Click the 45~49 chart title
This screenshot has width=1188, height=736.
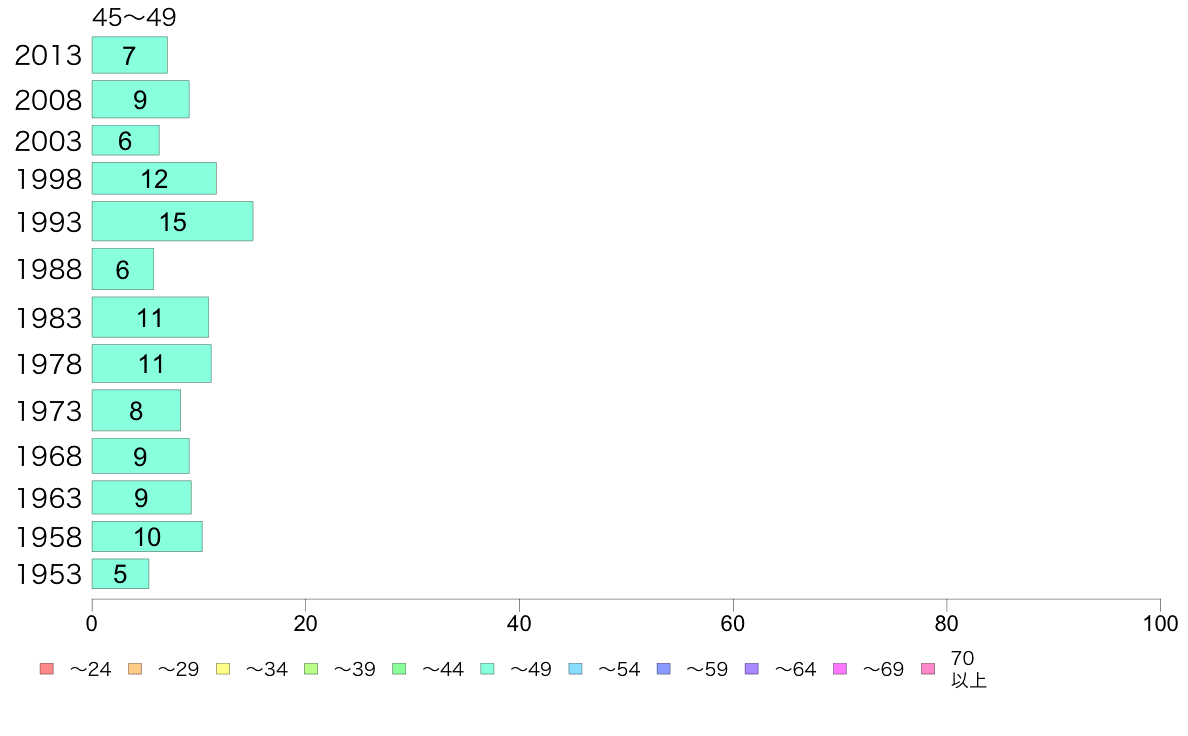click(134, 17)
